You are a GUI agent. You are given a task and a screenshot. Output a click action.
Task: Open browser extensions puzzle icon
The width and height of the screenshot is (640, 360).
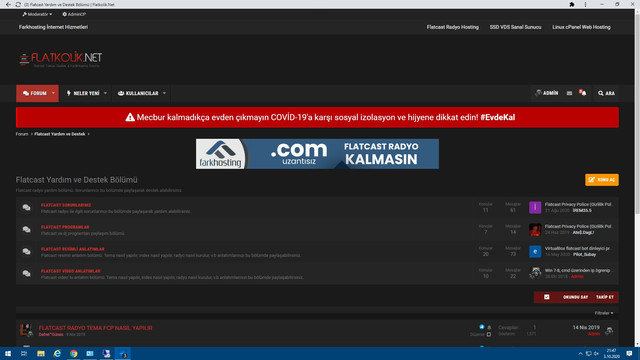click(572, 4)
